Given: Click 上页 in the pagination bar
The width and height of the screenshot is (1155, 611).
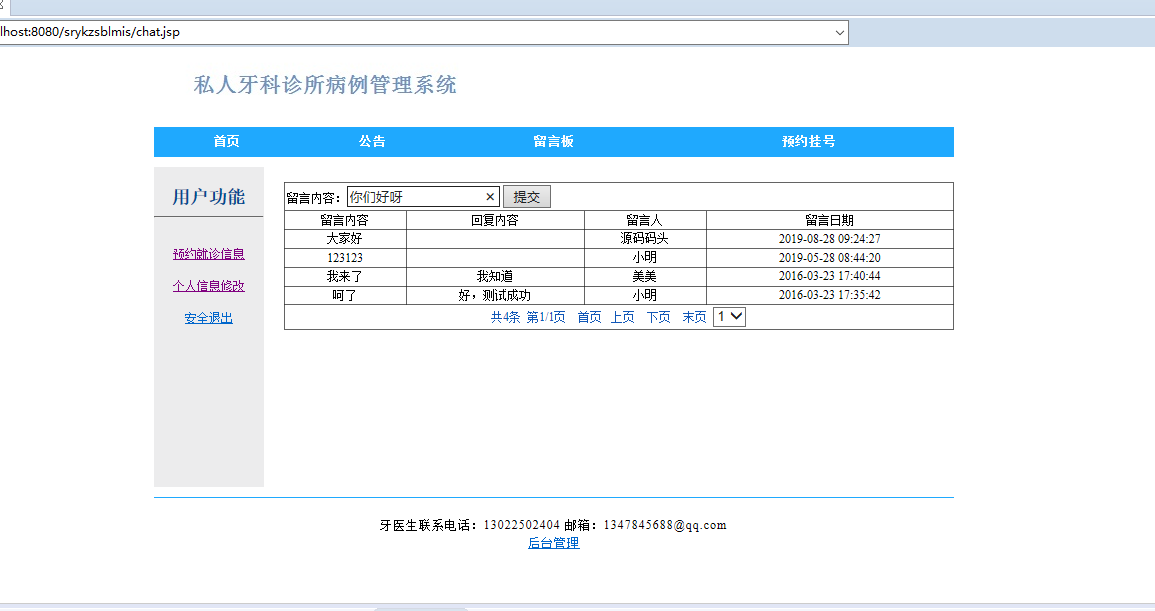Looking at the screenshot, I should (625, 316).
